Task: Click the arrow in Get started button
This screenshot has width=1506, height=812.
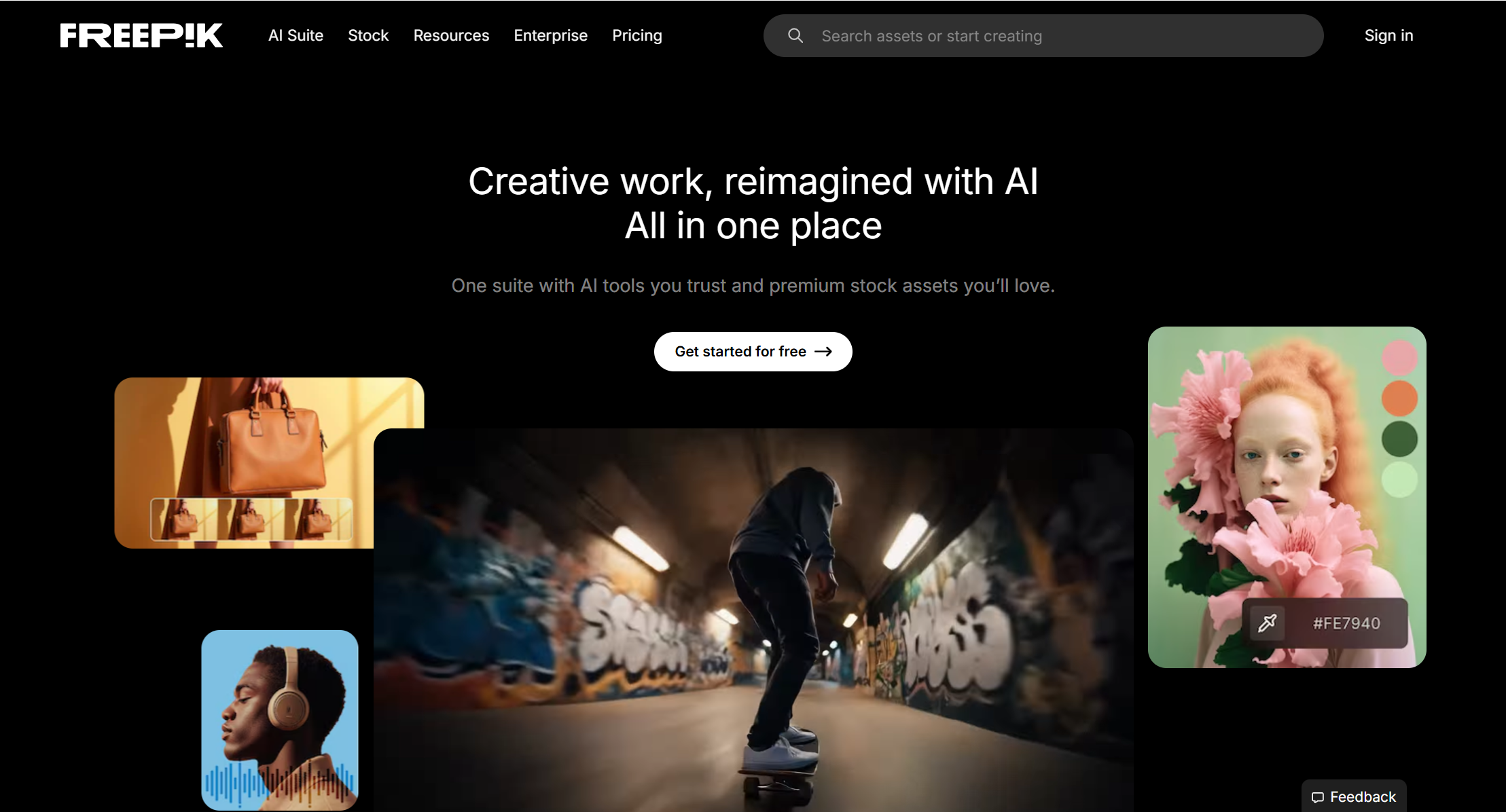Action: [x=823, y=352]
